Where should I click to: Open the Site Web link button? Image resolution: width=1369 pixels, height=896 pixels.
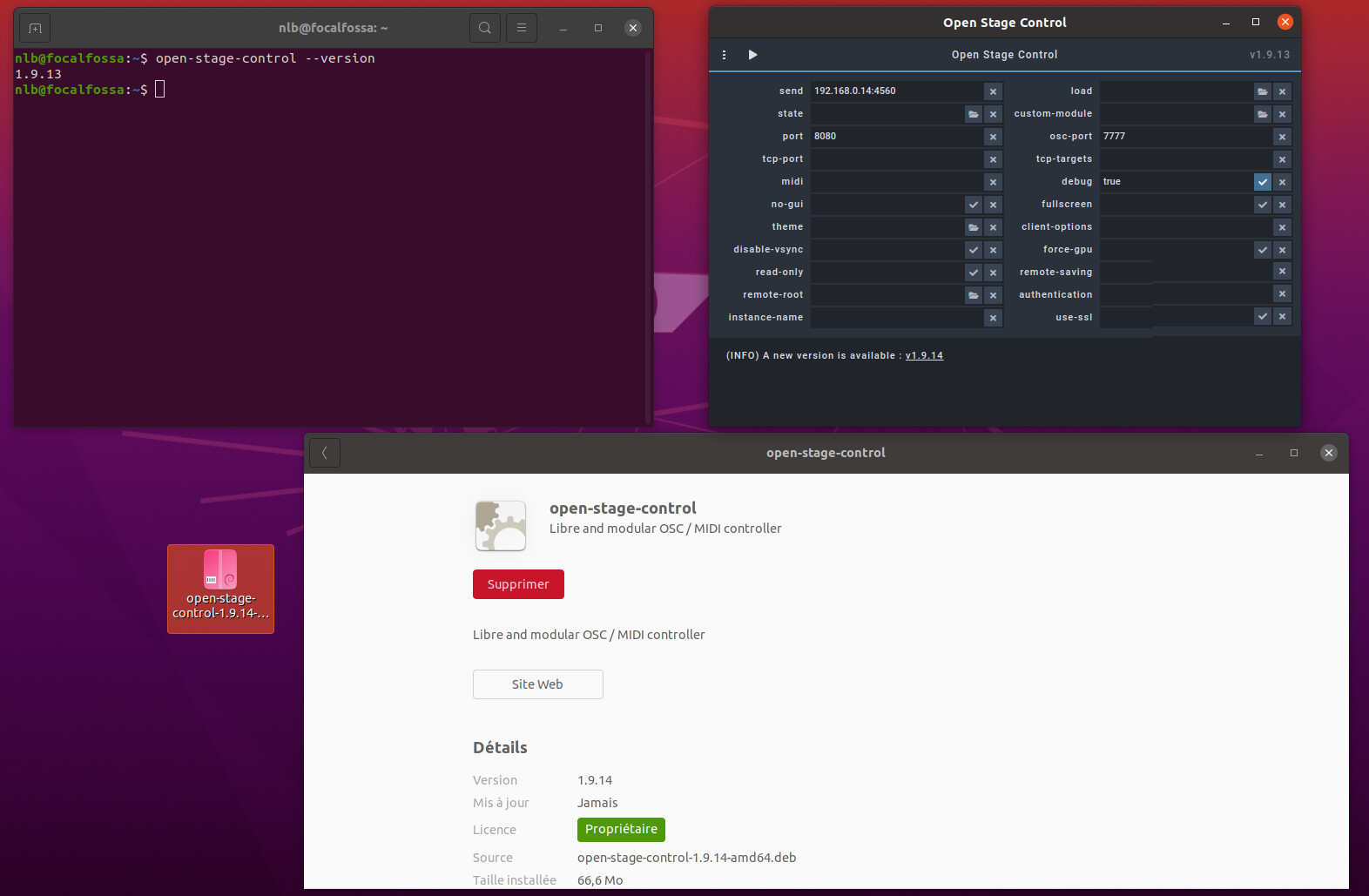pyautogui.click(x=537, y=684)
